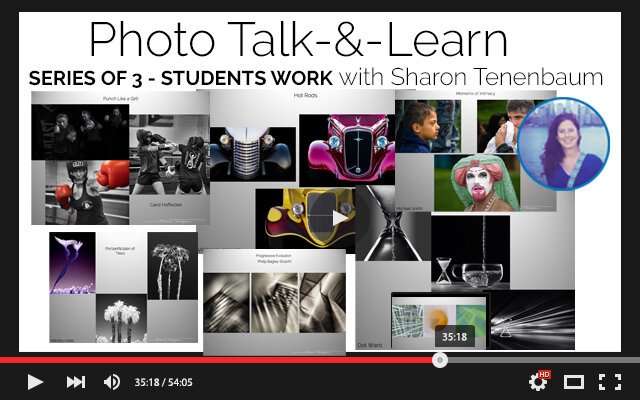Screen dimensions: 640x400
Task: Click the Punch Like a Girl boxing slide
Action: (x=120, y=158)
